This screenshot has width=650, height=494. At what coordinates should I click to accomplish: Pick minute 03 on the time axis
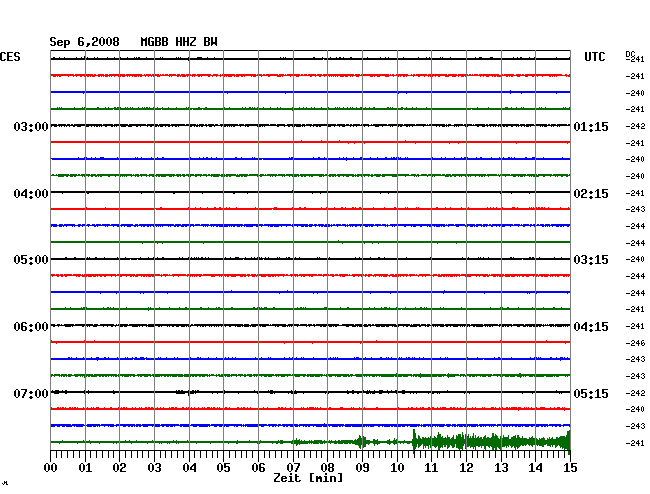[154, 468]
